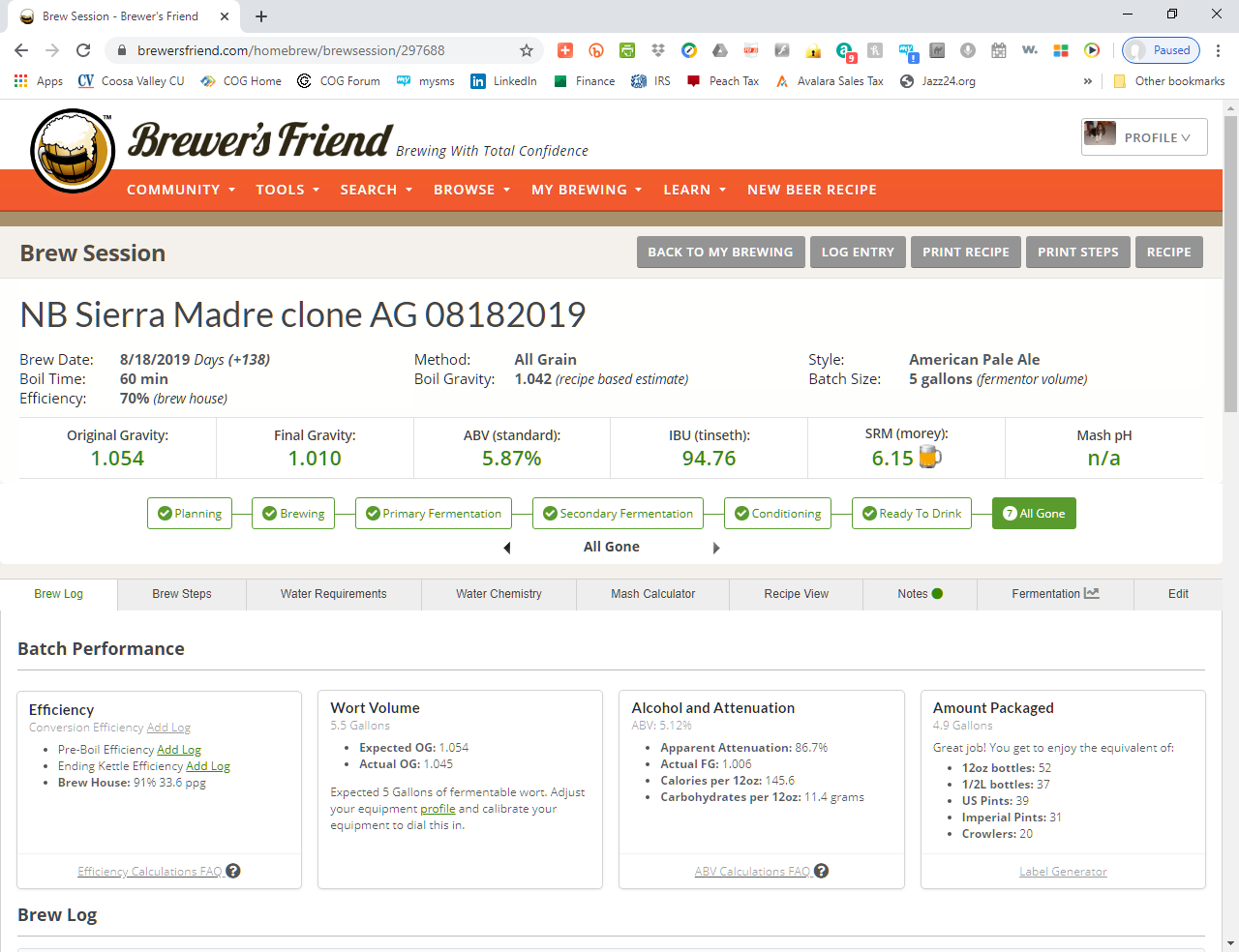Click the Avalara Sales Tax bookmark

[831, 81]
